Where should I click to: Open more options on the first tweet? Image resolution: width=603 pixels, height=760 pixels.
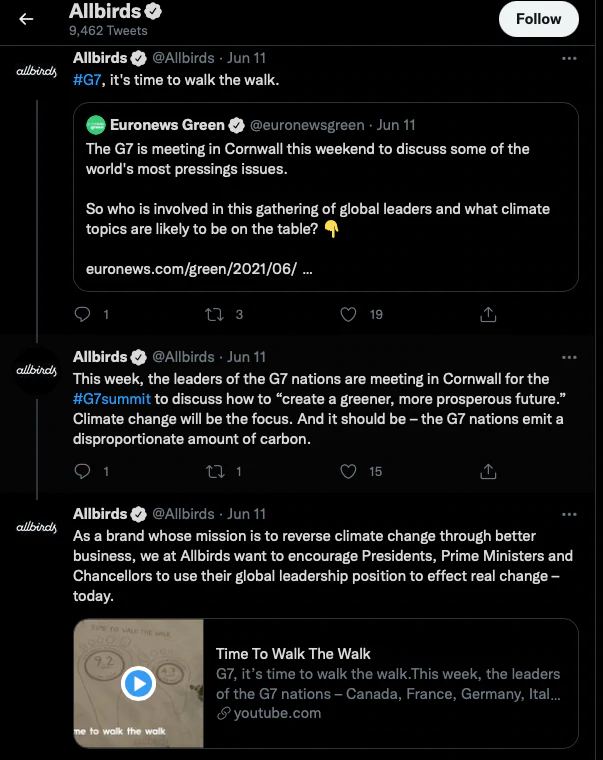pyautogui.click(x=569, y=59)
